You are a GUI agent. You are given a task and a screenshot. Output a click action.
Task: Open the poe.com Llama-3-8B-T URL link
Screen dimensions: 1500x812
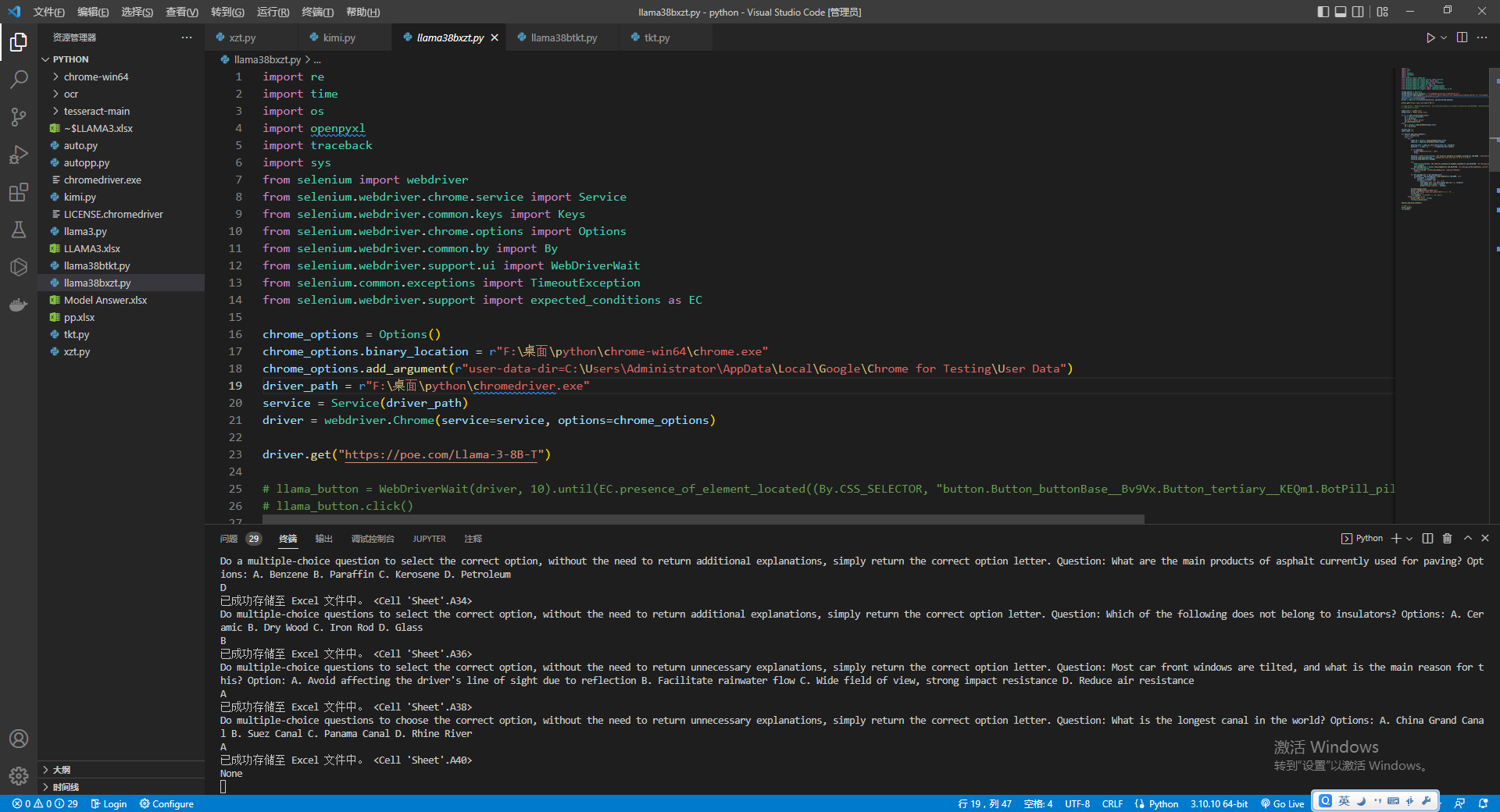point(442,454)
